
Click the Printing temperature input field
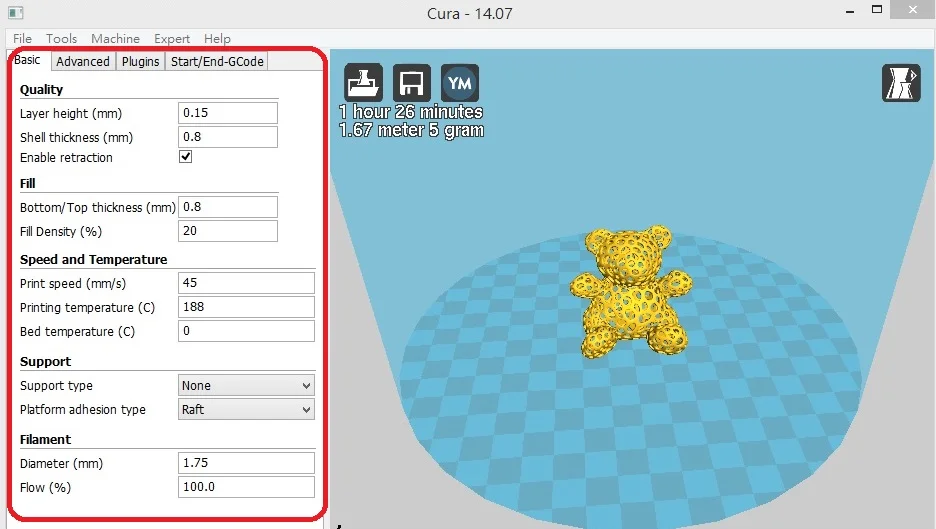click(x=246, y=307)
